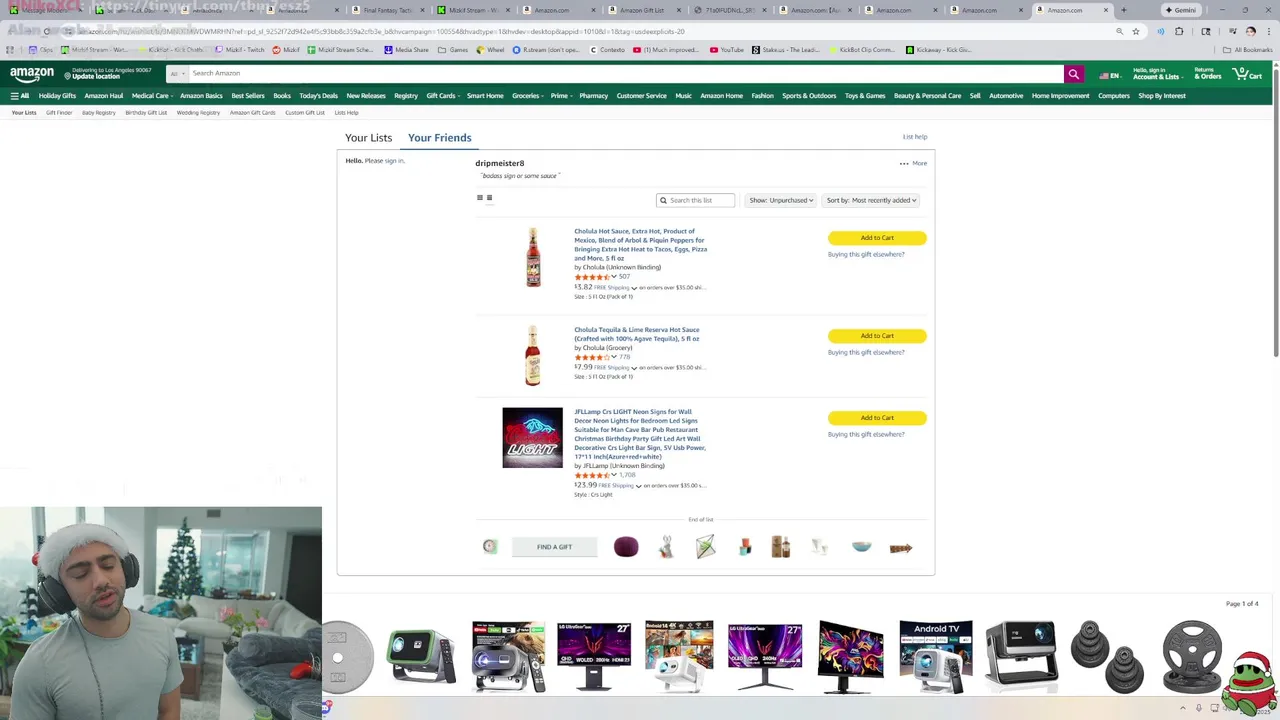Open the search category All dropdown
The width and height of the screenshot is (1280, 720).
click(177, 73)
